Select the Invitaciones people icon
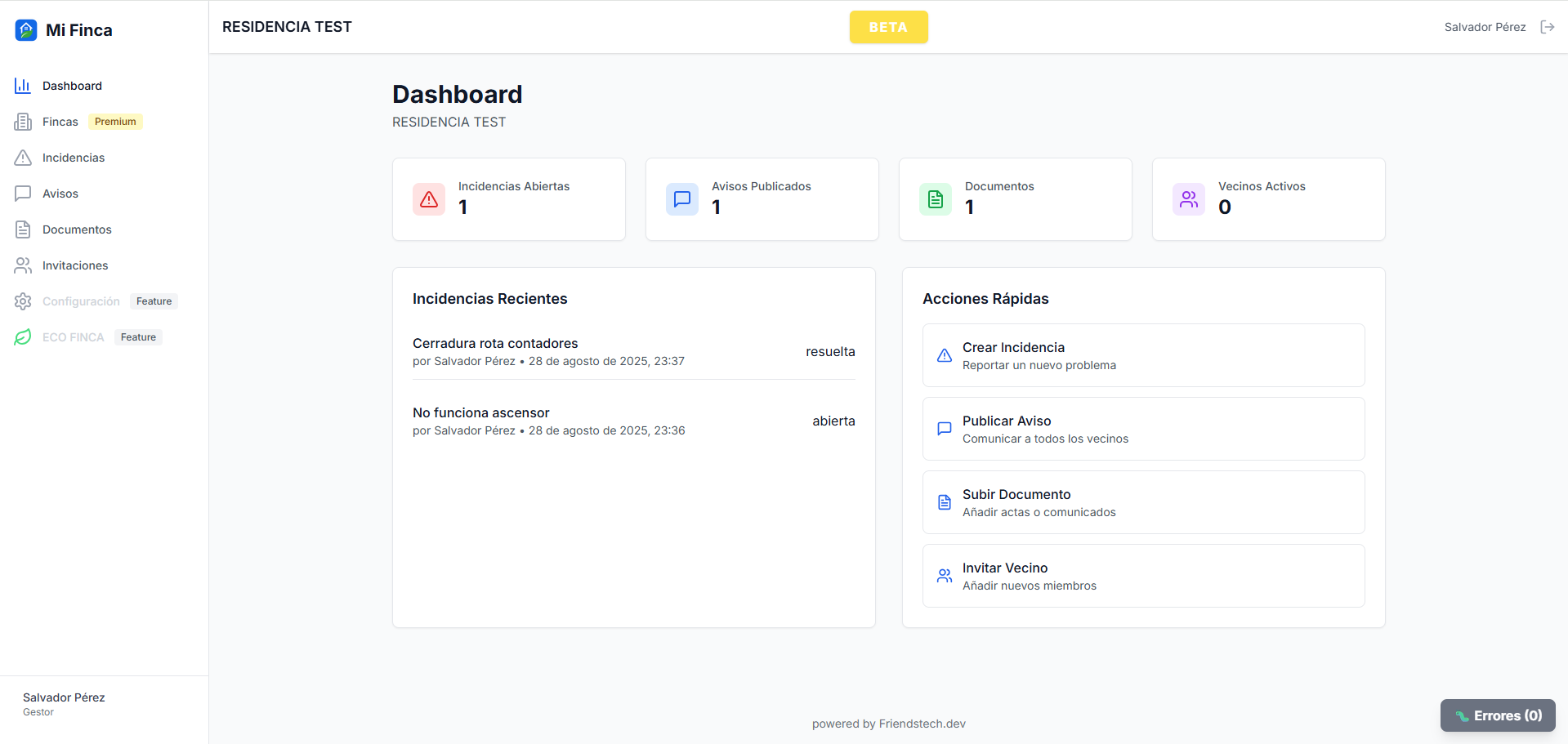 click(22, 265)
